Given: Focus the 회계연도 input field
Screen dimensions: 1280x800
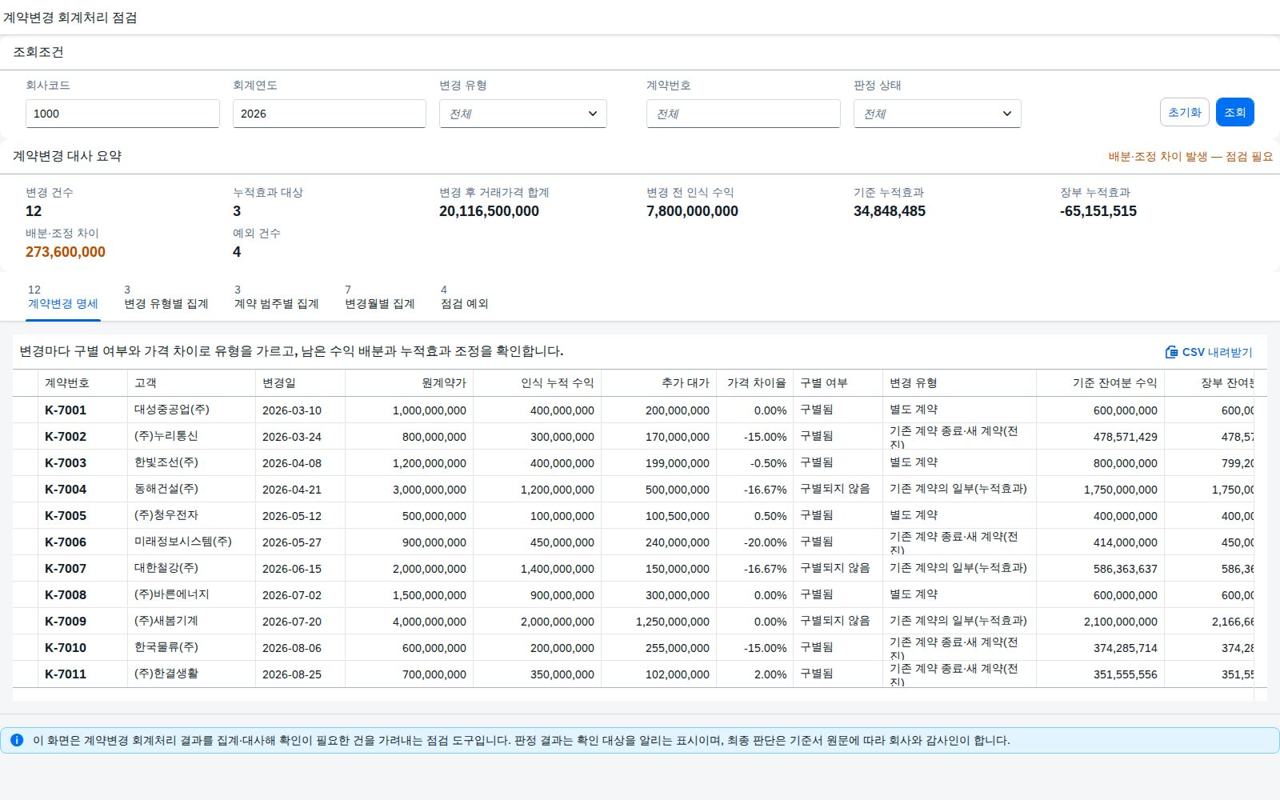Looking at the screenshot, I should pos(330,114).
